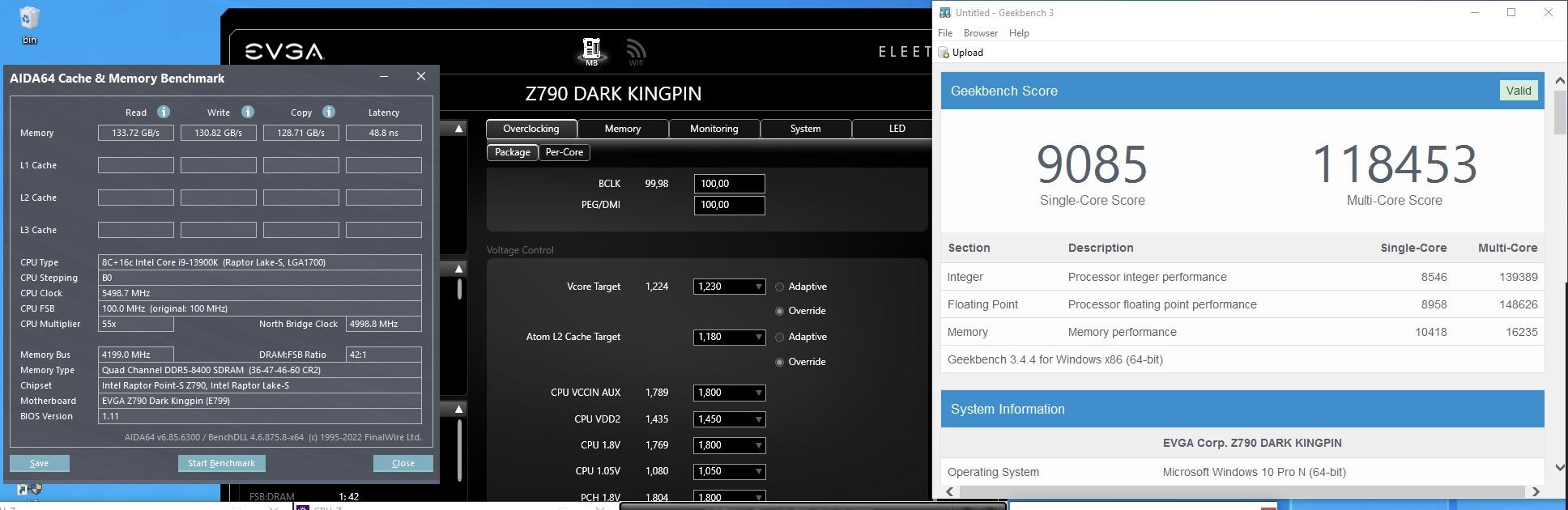1568x510 pixels.
Task: Click Geekbench vertical scroll down arrow
Action: pos(1560,467)
